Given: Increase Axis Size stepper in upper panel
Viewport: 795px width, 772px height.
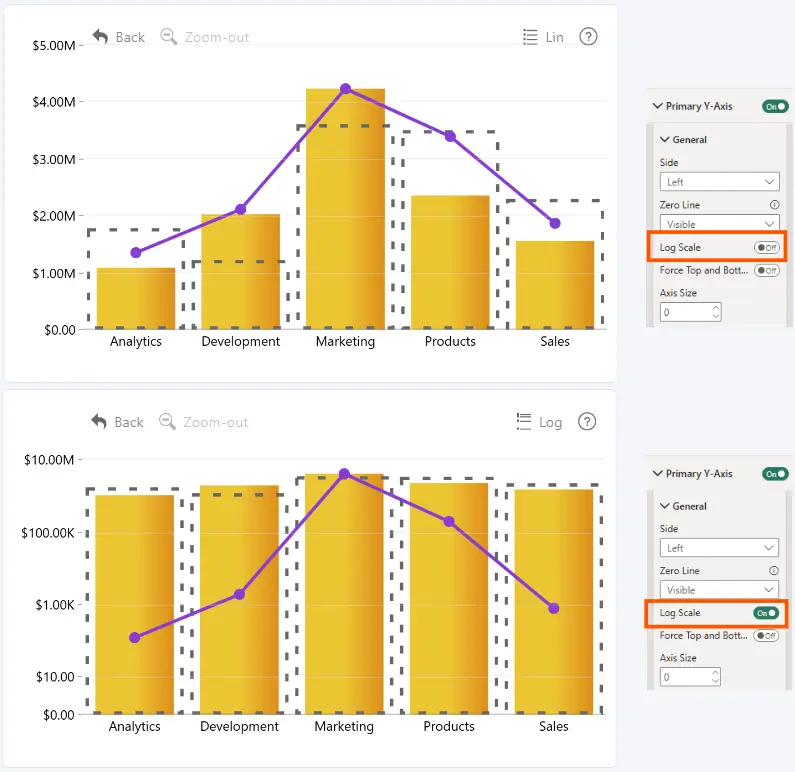Looking at the screenshot, I should click(x=715, y=308).
